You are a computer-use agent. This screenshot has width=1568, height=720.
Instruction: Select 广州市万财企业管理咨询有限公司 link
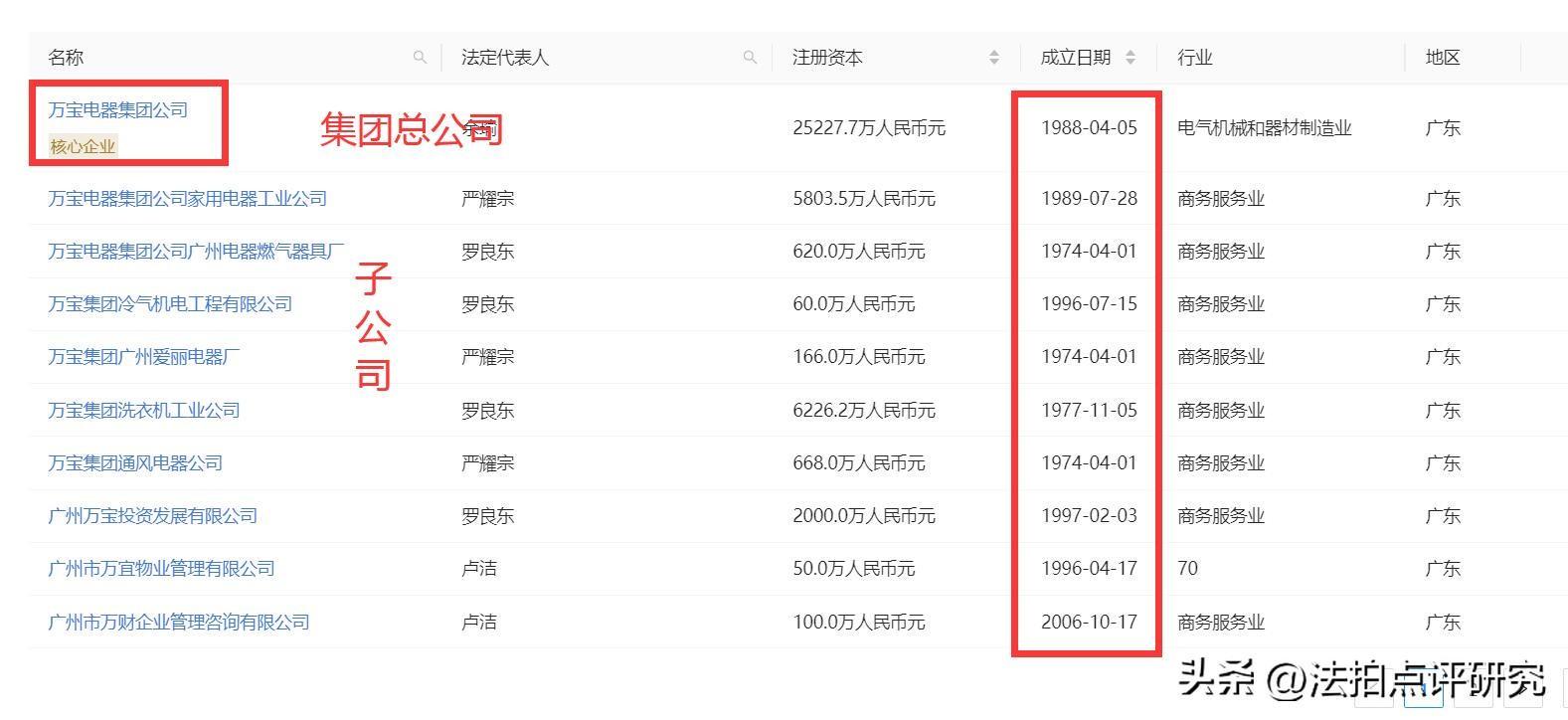coord(179,623)
